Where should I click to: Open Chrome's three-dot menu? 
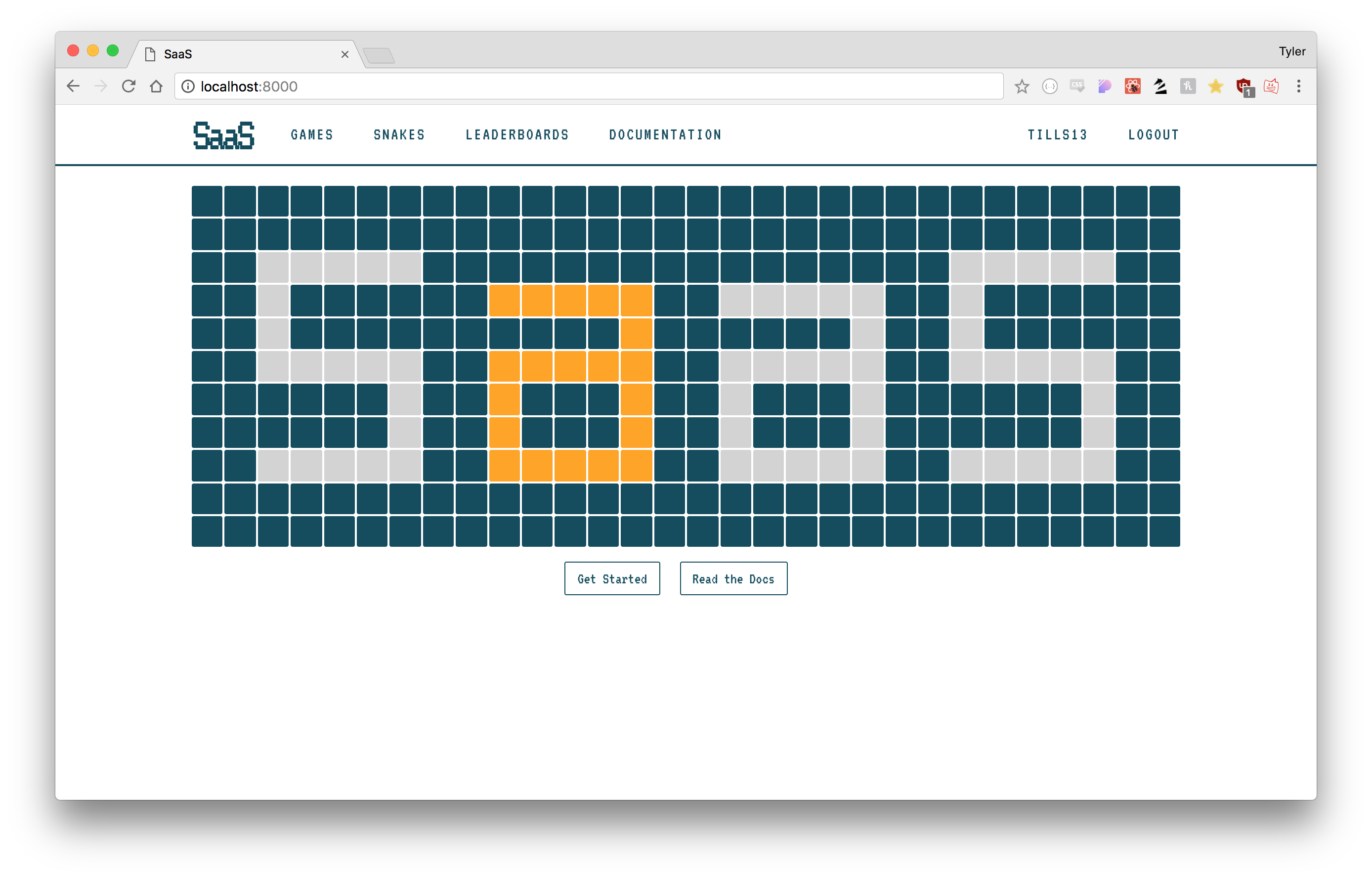click(1299, 86)
